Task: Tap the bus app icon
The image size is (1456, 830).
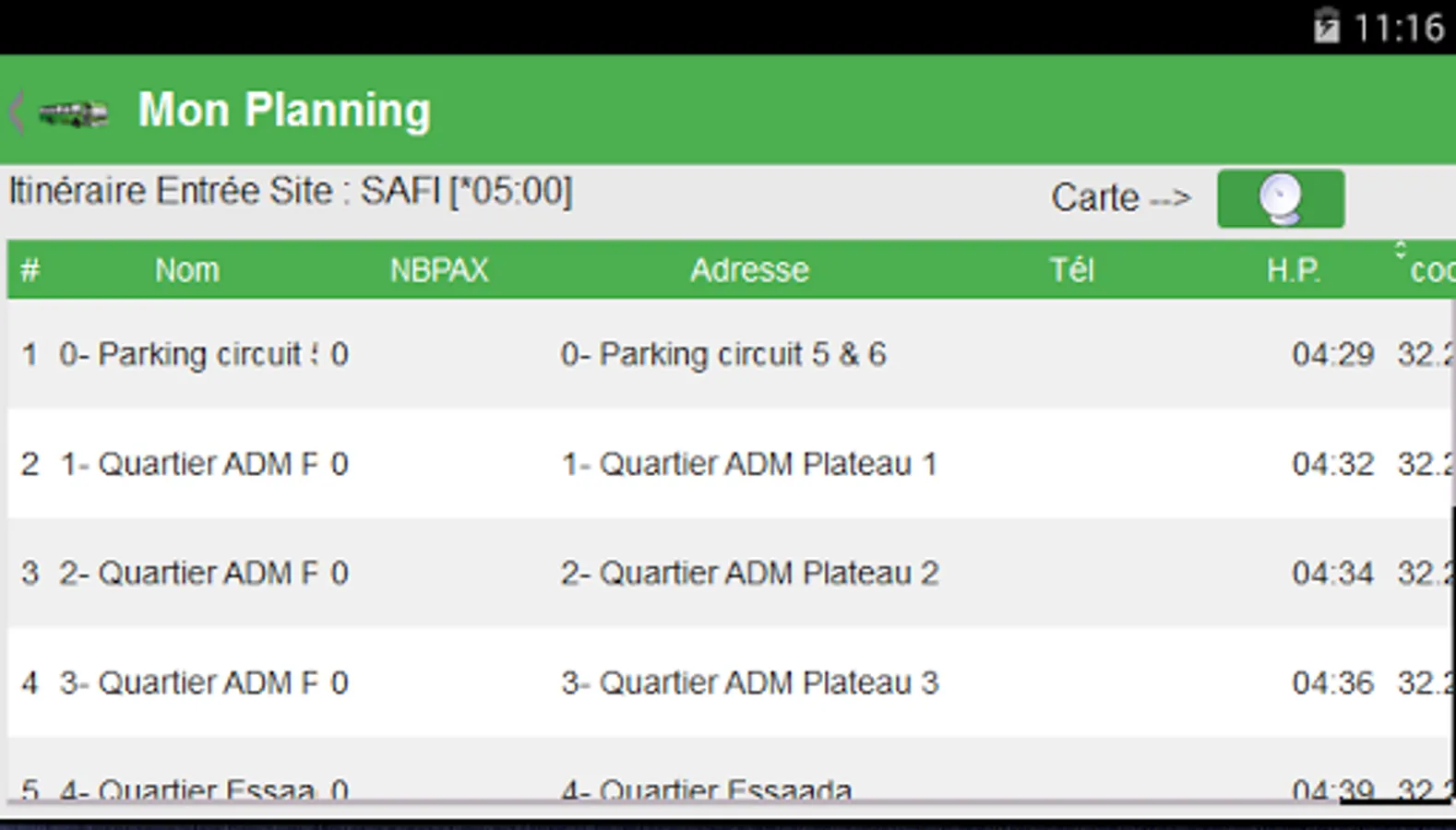Action: click(x=74, y=113)
